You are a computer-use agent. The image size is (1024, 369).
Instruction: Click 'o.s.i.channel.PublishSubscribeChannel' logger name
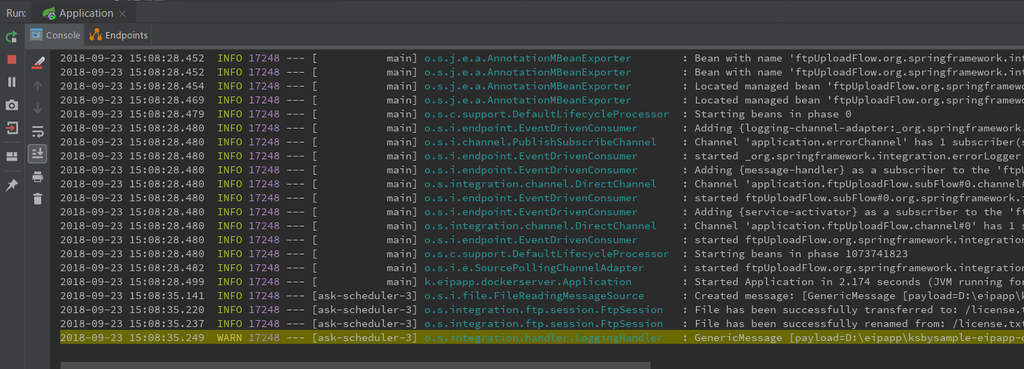(541, 142)
